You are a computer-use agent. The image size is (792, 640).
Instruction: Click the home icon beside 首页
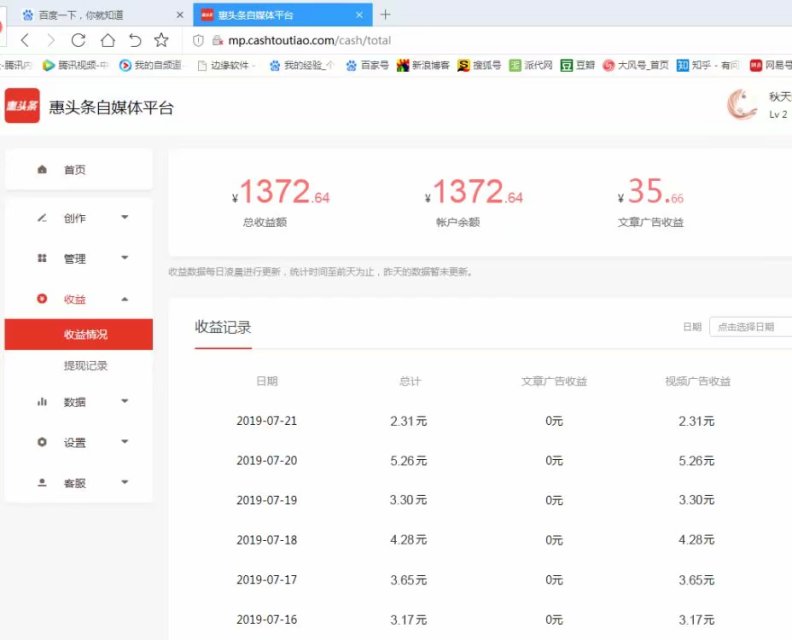42,169
